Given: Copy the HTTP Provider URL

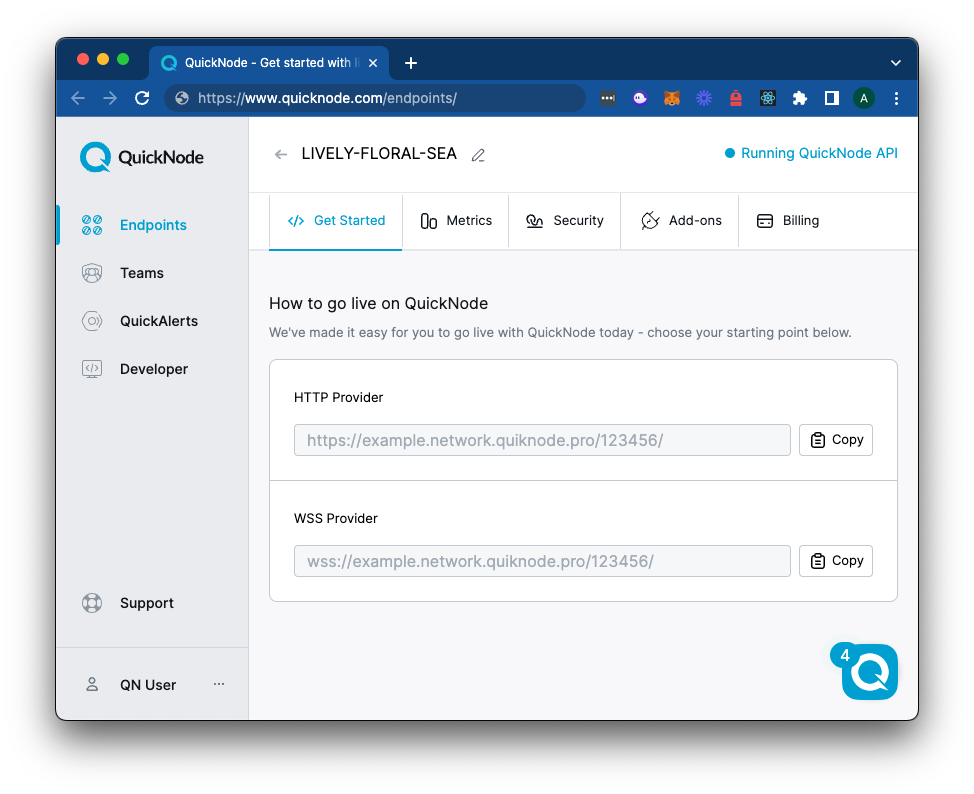Looking at the screenshot, I should coord(836,440).
